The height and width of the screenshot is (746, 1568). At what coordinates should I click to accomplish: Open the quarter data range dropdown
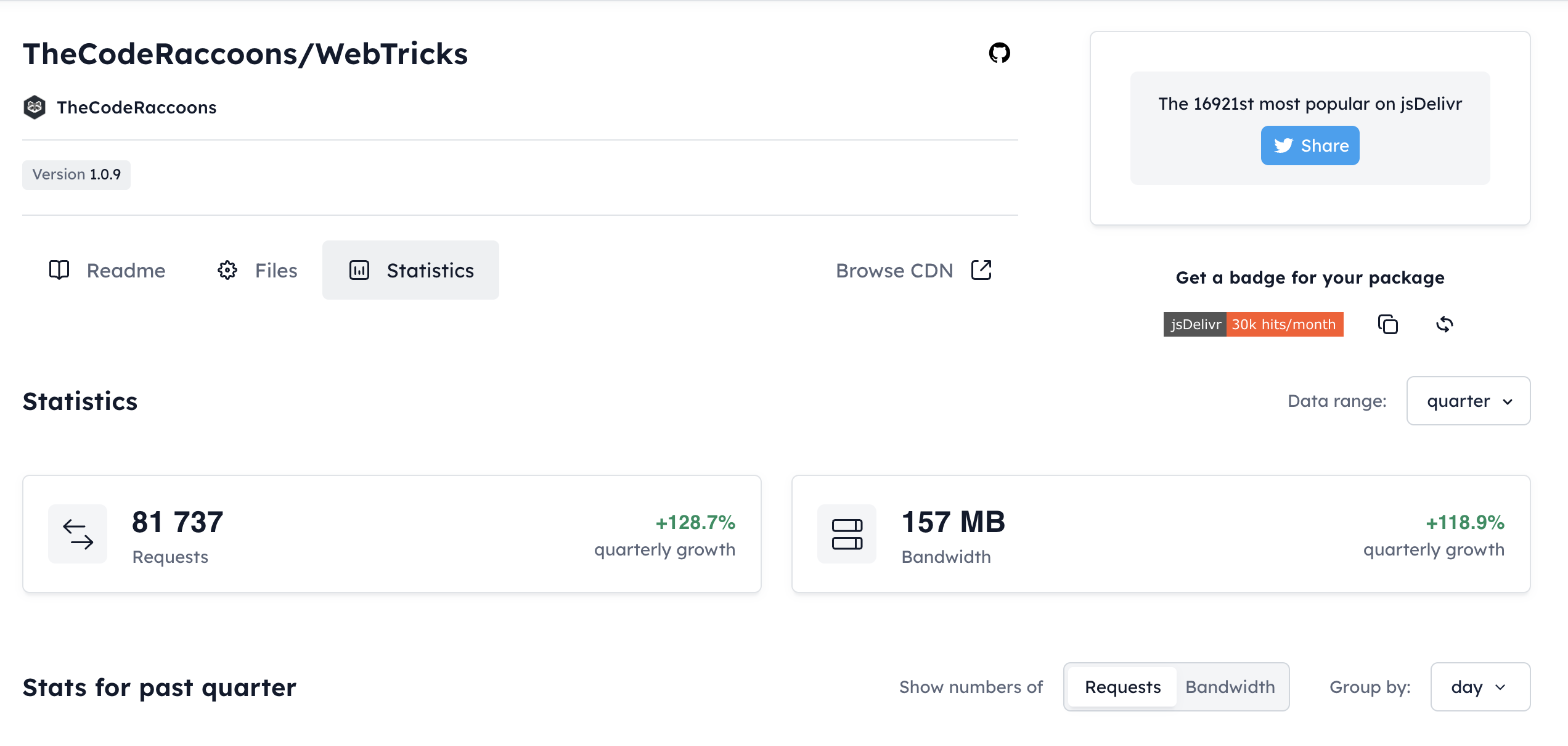[1468, 401]
